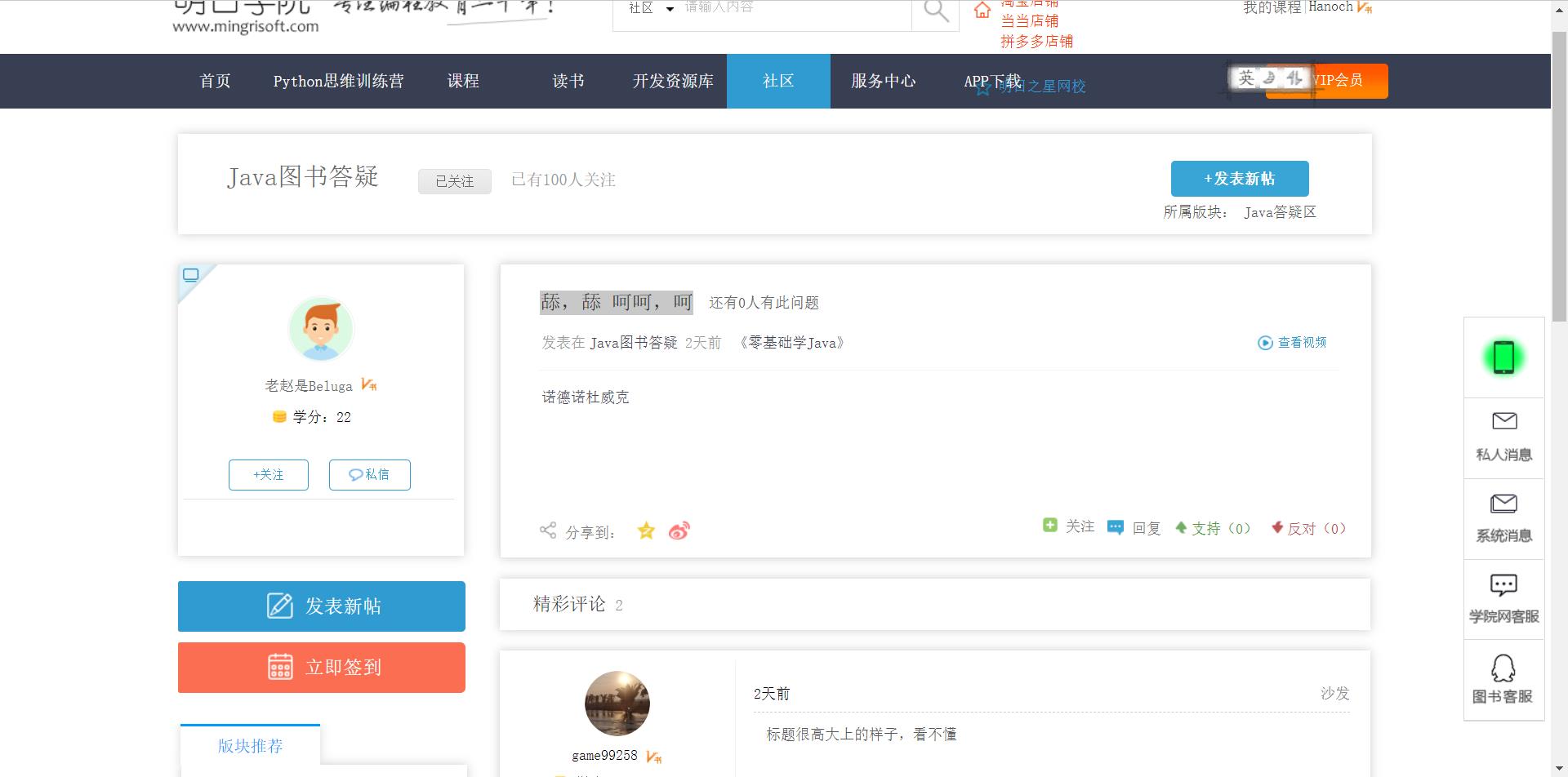Click the orange VIP会员 button
This screenshot has width=1568, height=777.
(x=1326, y=81)
